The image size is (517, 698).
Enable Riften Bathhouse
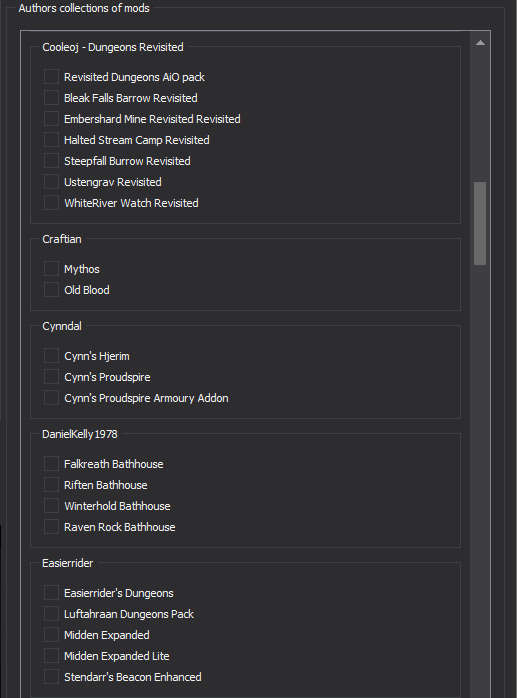pos(51,484)
